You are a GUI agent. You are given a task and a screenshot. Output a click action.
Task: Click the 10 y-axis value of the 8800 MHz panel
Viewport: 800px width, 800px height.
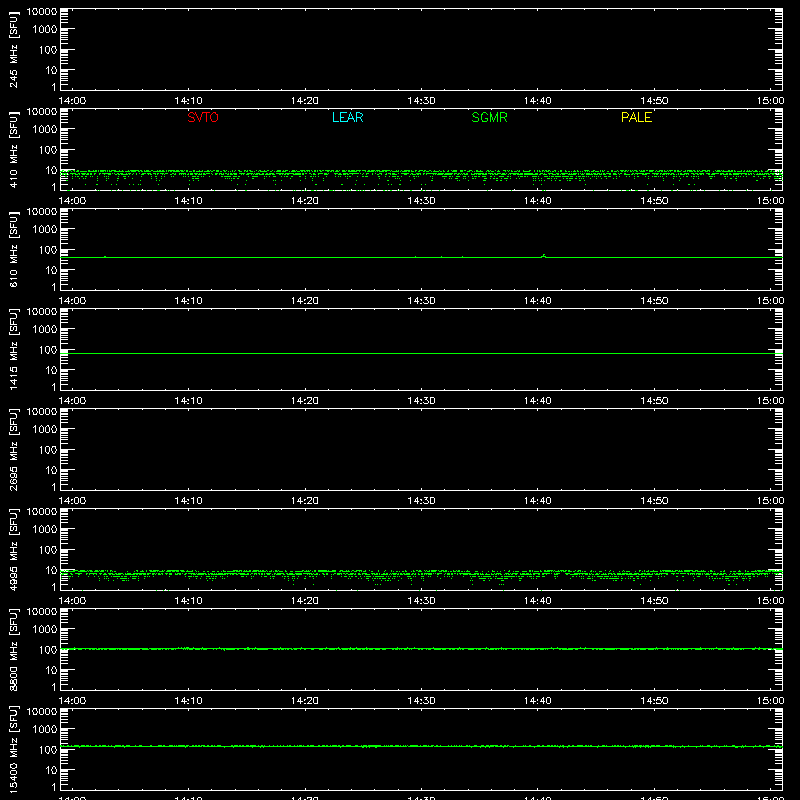[52, 670]
